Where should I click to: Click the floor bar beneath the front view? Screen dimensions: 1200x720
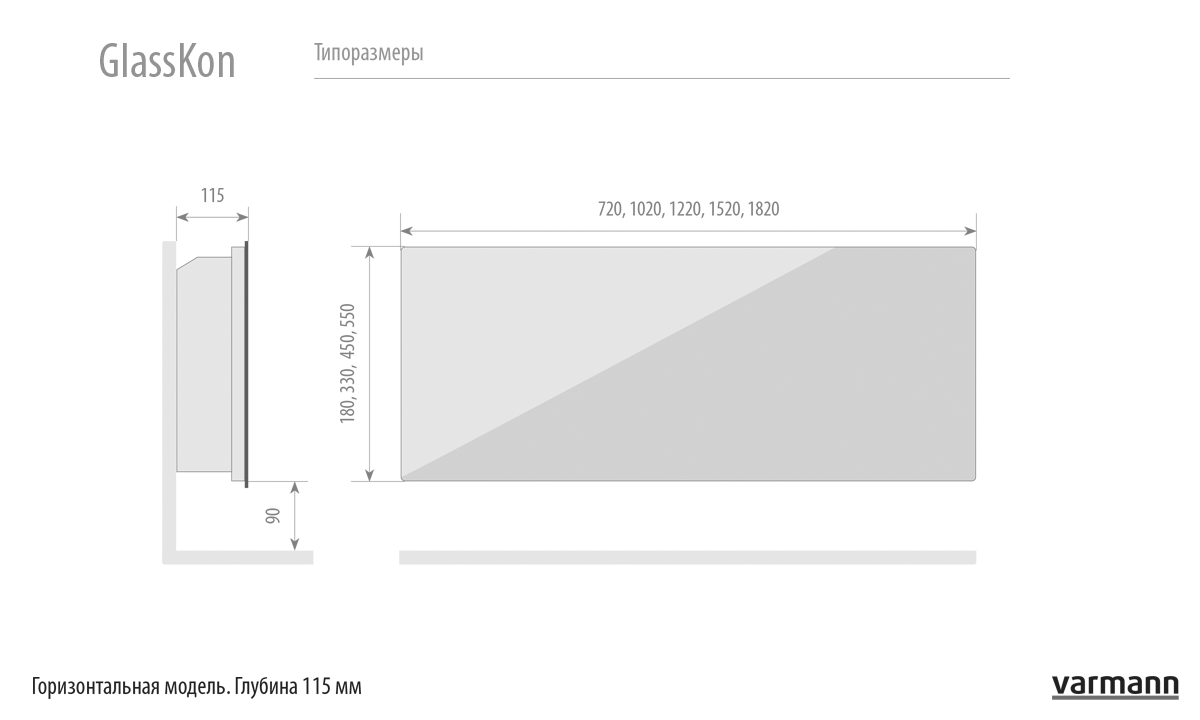tap(688, 557)
